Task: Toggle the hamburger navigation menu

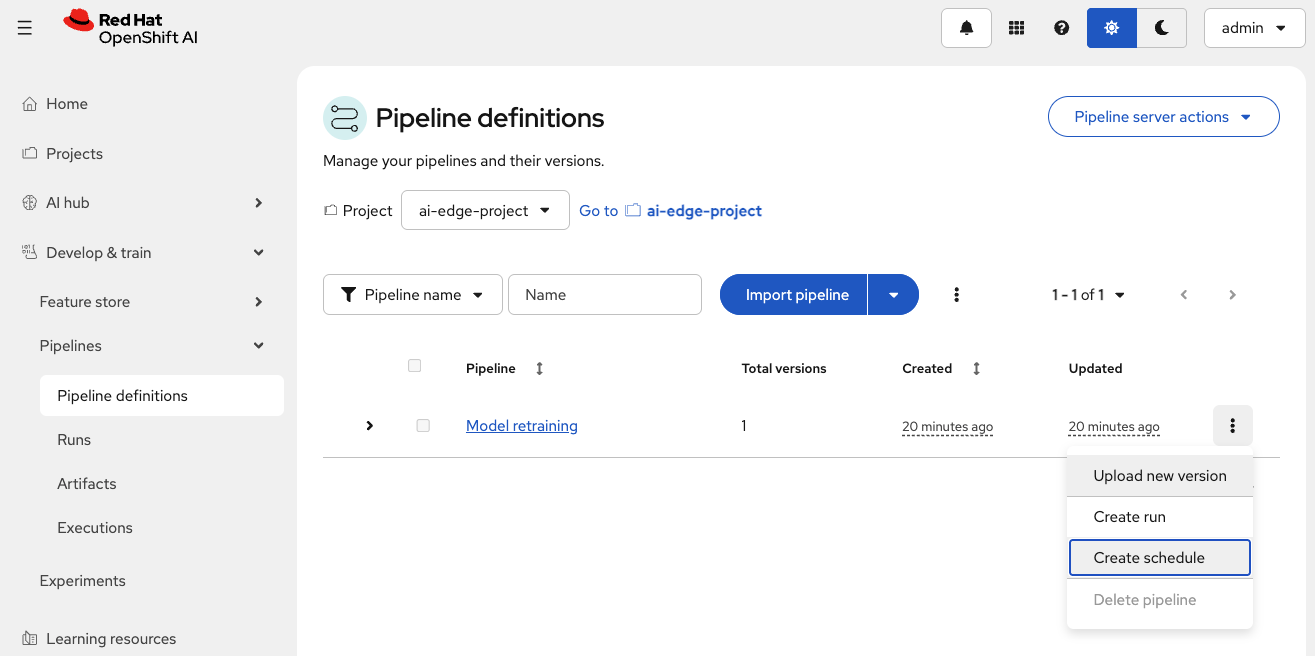Action: (x=25, y=28)
